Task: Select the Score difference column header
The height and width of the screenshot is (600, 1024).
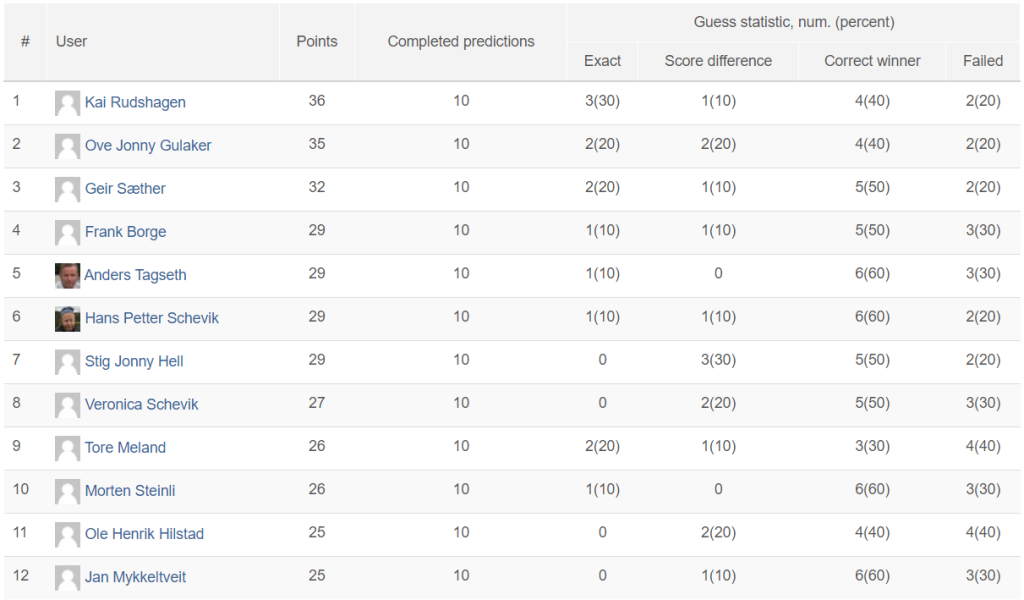Action: [718, 61]
